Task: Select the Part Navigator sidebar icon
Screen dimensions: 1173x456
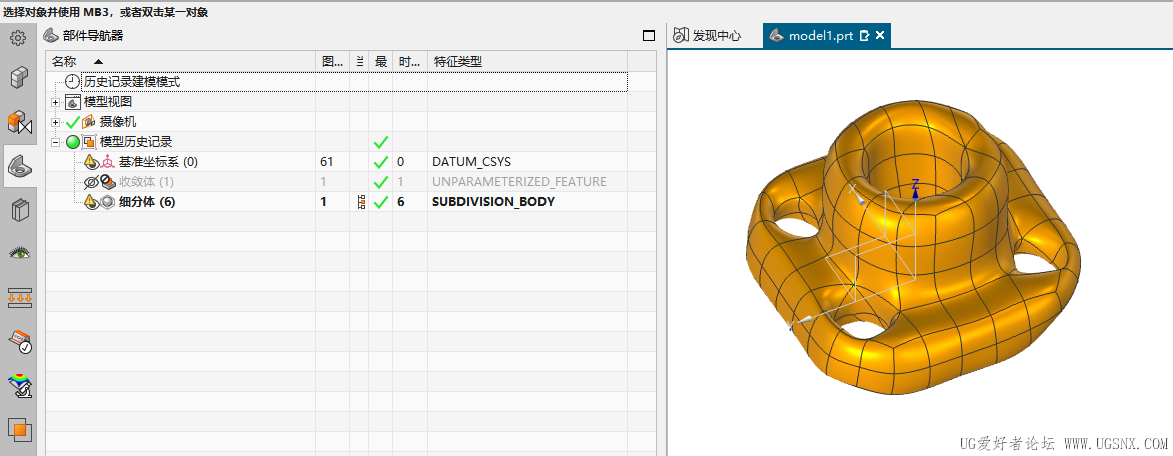Action: 19,167
